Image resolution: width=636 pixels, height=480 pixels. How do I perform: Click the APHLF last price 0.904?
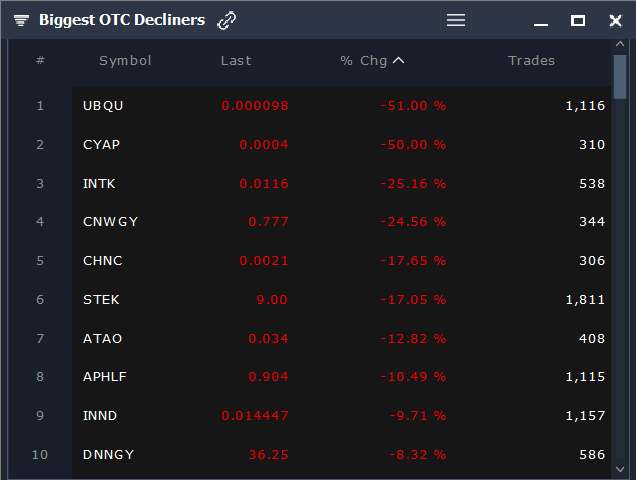pos(268,377)
